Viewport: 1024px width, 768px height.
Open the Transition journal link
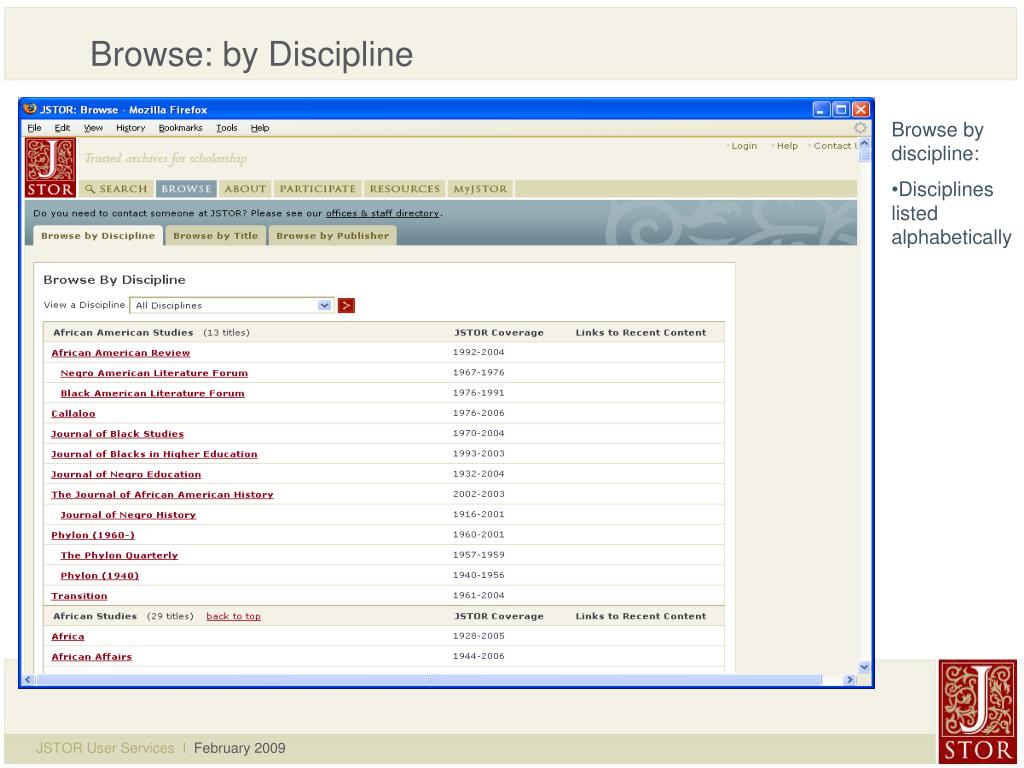pyautogui.click(x=79, y=596)
